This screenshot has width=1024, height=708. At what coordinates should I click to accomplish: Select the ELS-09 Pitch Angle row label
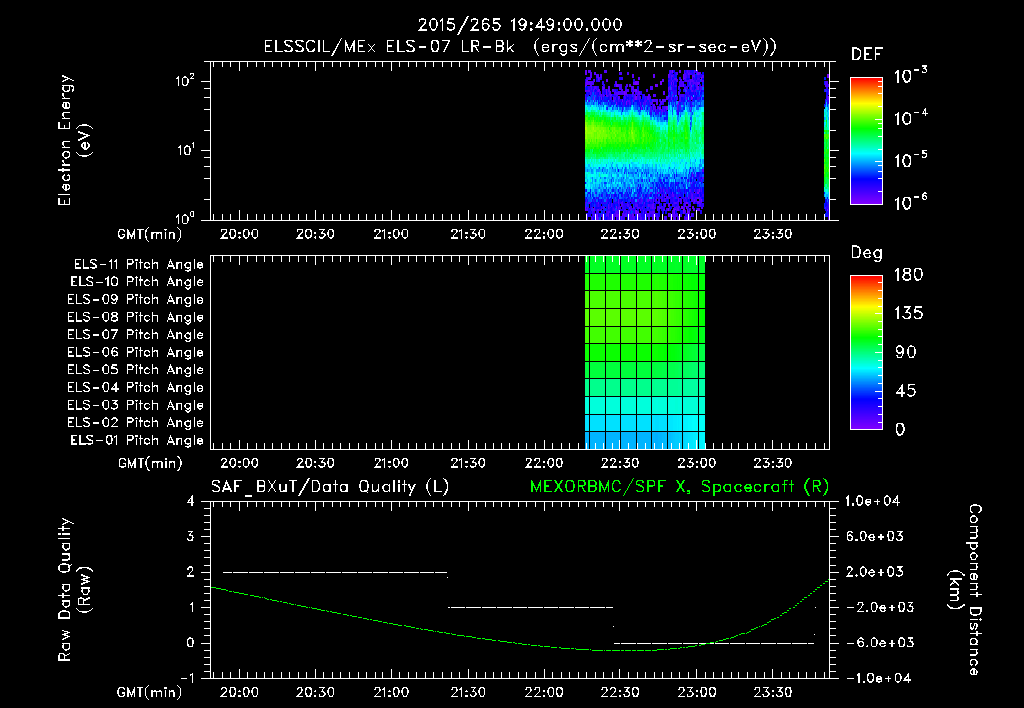pyautogui.click(x=136, y=300)
